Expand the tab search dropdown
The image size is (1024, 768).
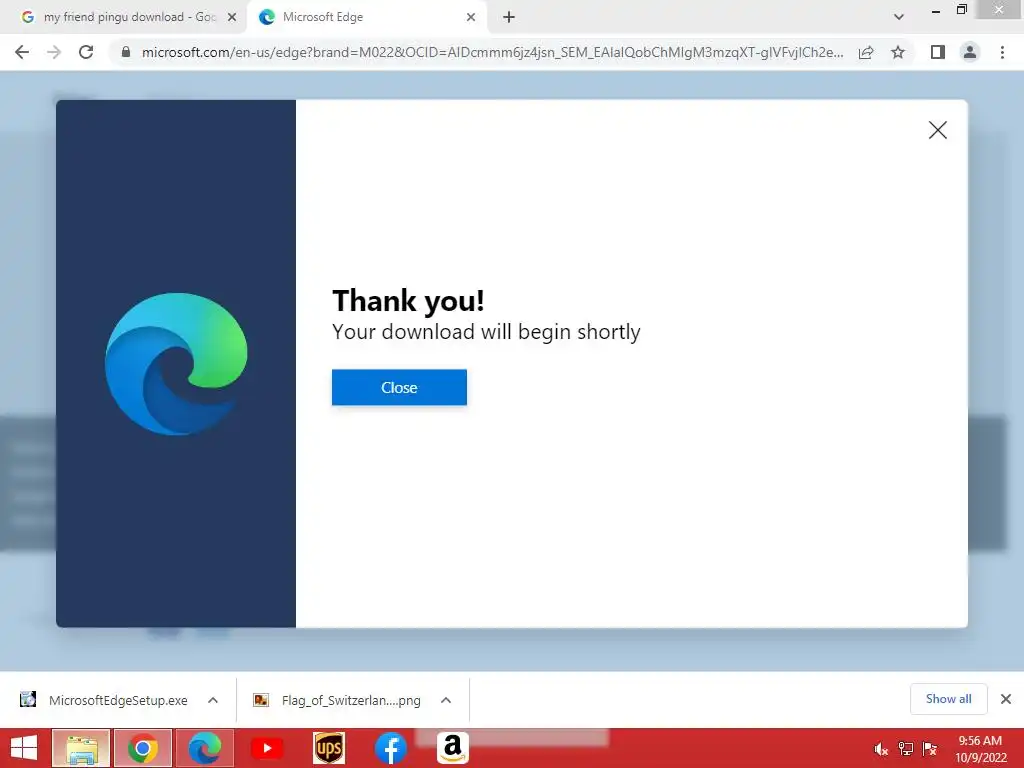pos(899,17)
